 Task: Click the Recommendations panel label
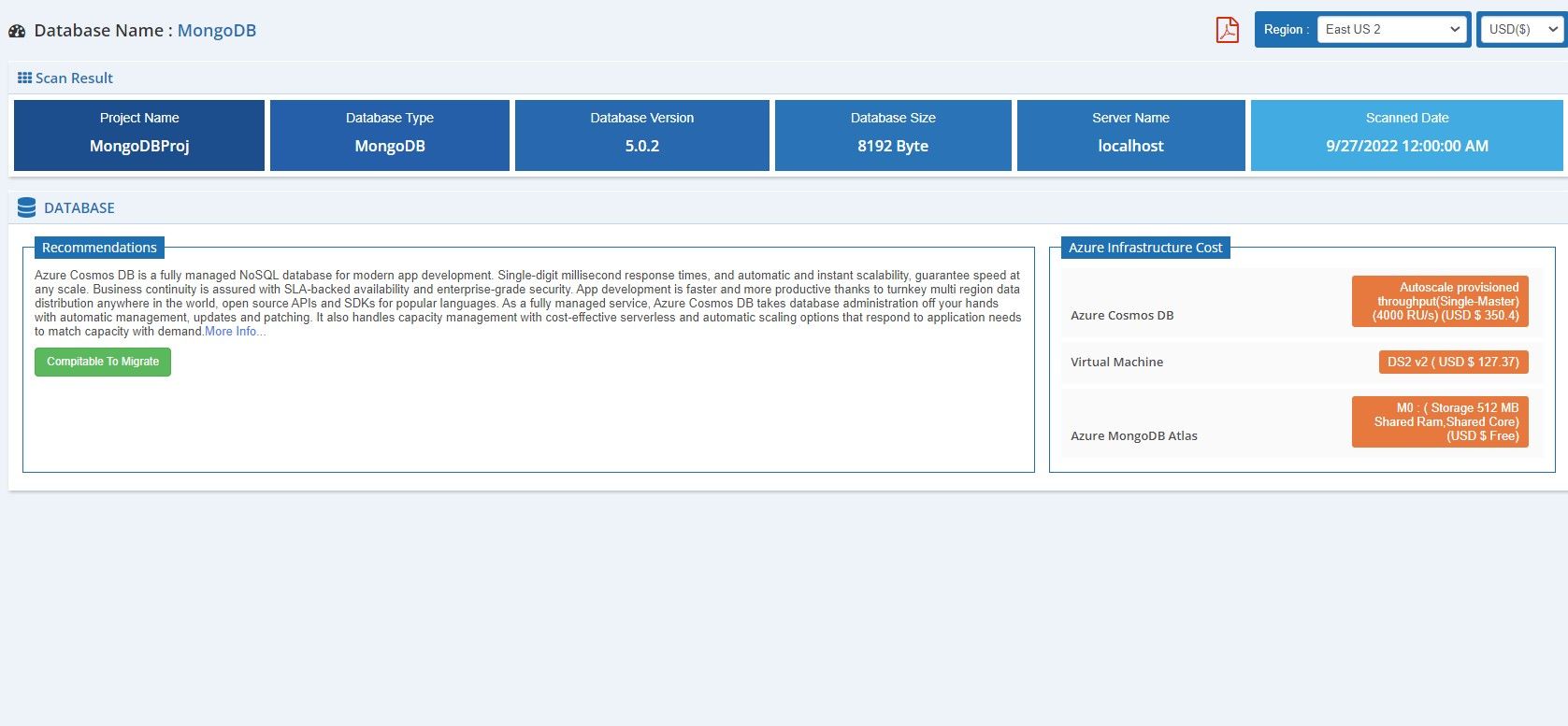point(99,248)
